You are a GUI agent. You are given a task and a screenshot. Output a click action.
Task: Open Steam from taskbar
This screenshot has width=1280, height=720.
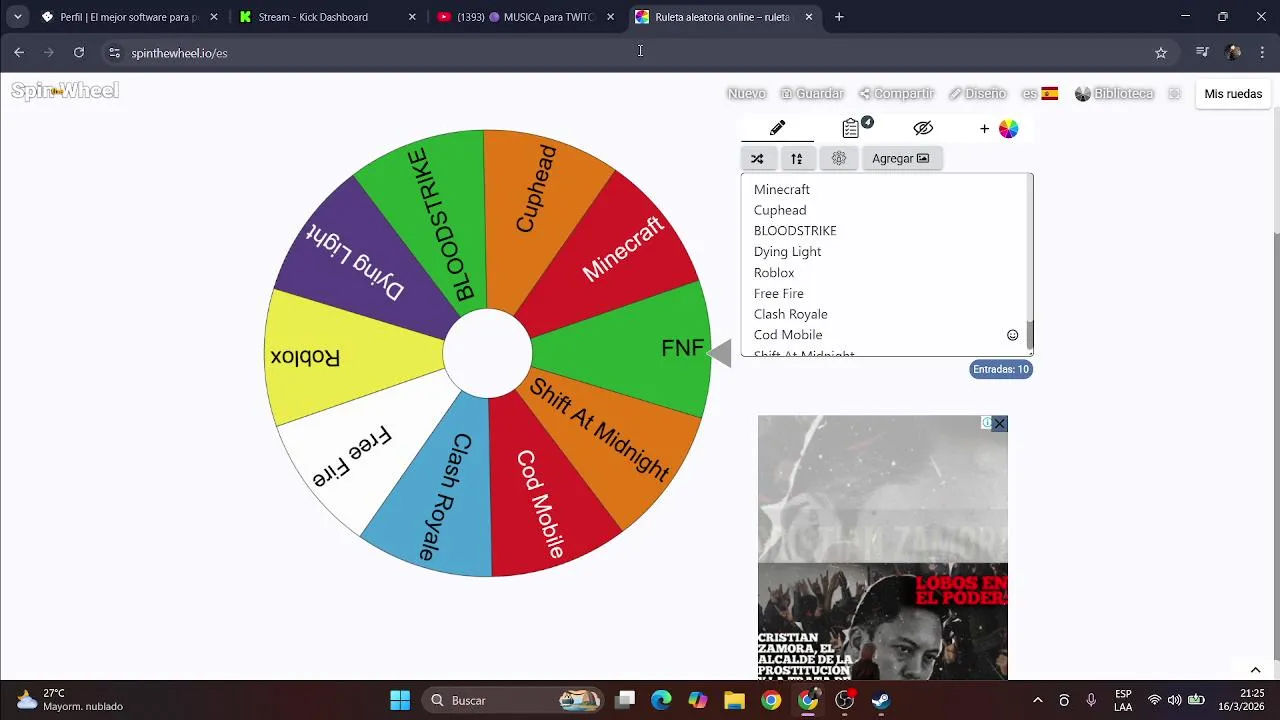[881, 700]
